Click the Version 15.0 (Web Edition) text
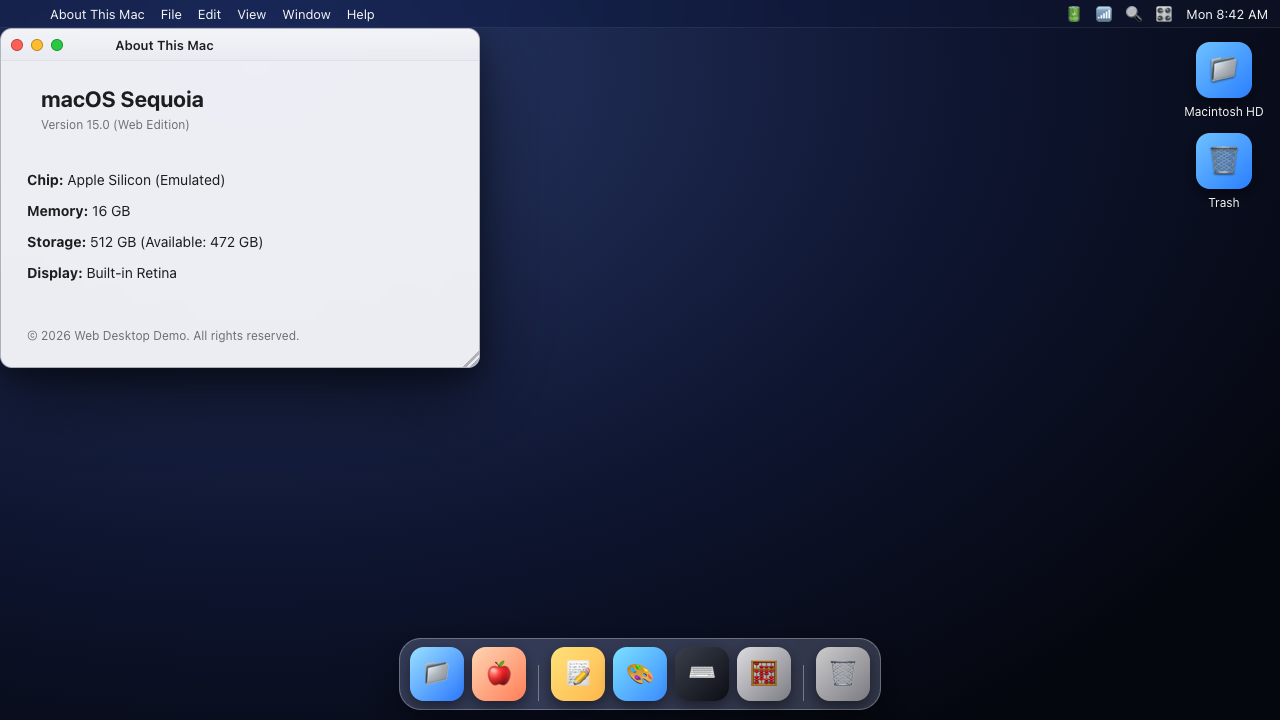 [x=115, y=125]
